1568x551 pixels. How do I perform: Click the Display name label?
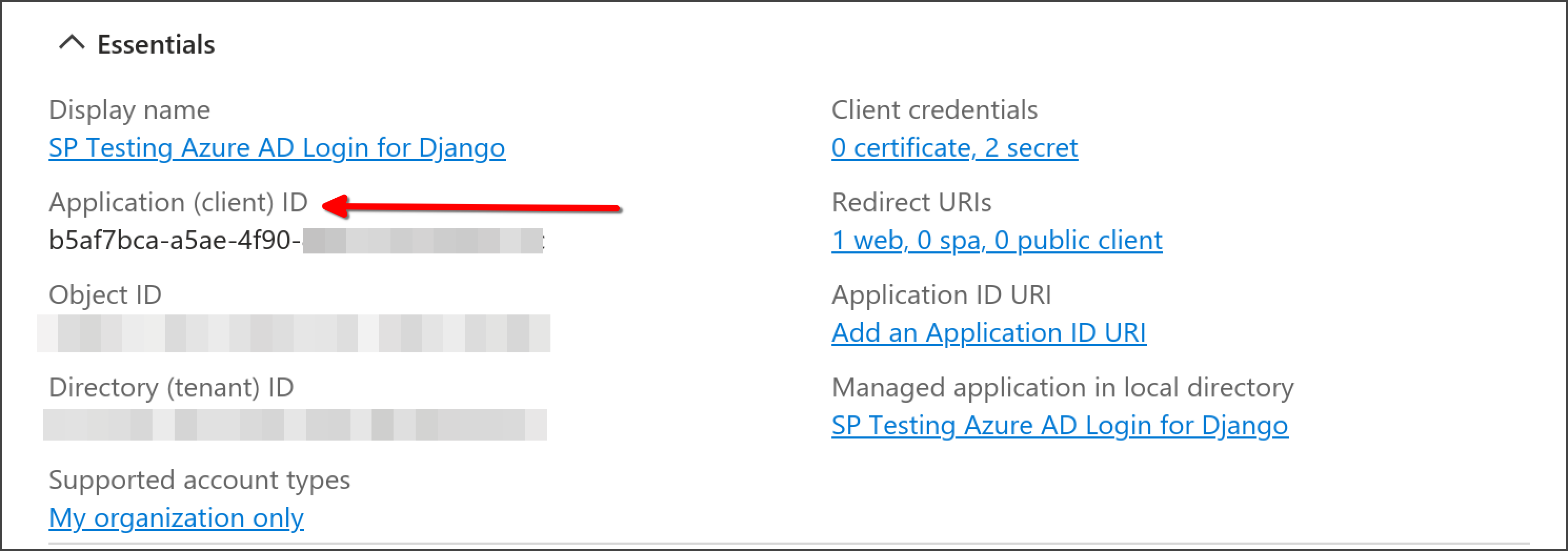pyautogui.click(x=129, y=109)
